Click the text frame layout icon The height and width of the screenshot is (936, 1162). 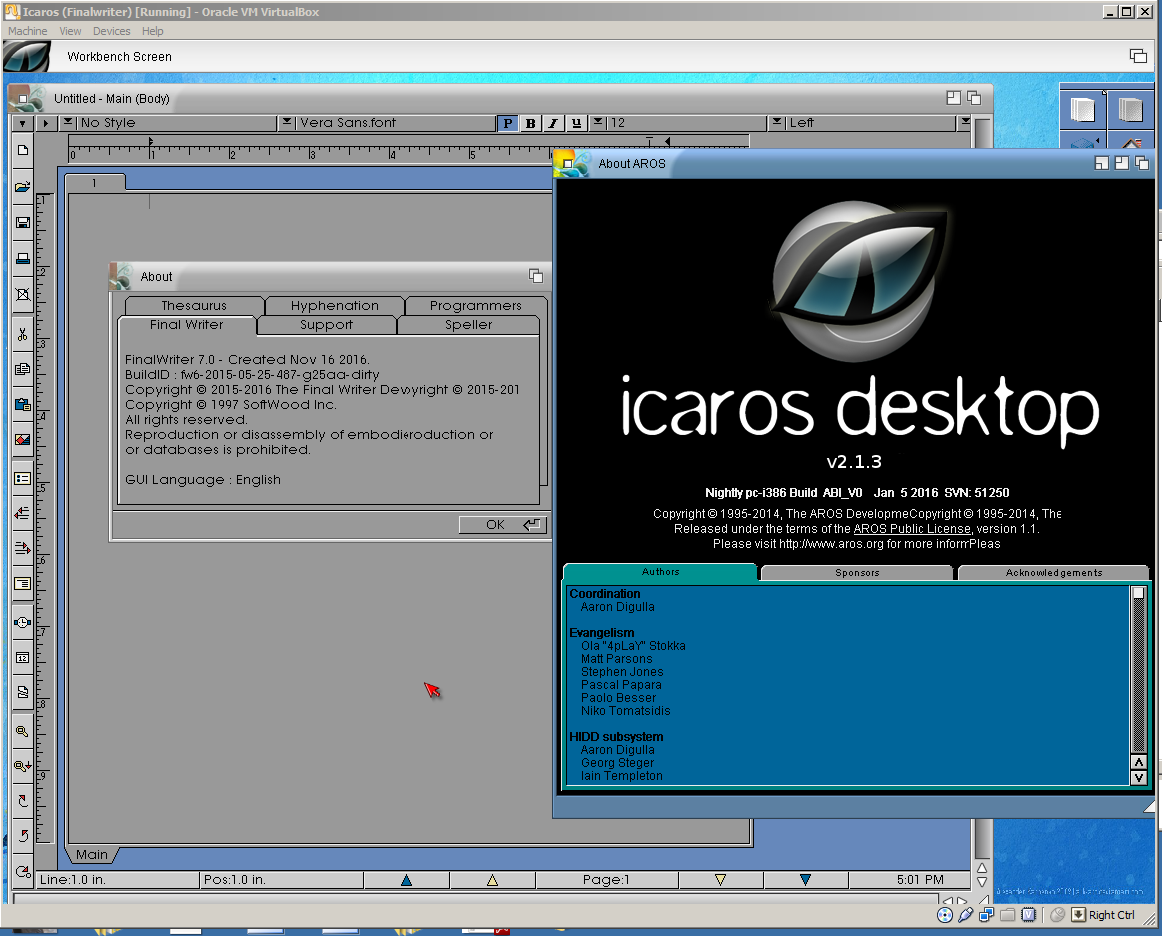click(23, 584)
